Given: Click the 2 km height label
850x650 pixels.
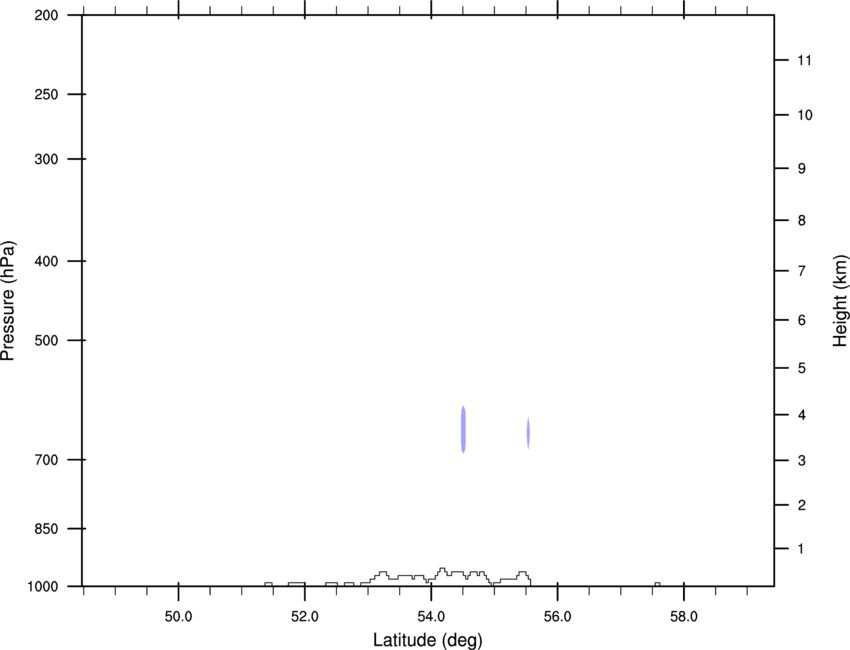Looking at the screenshot, I should [x=802, y=505].
